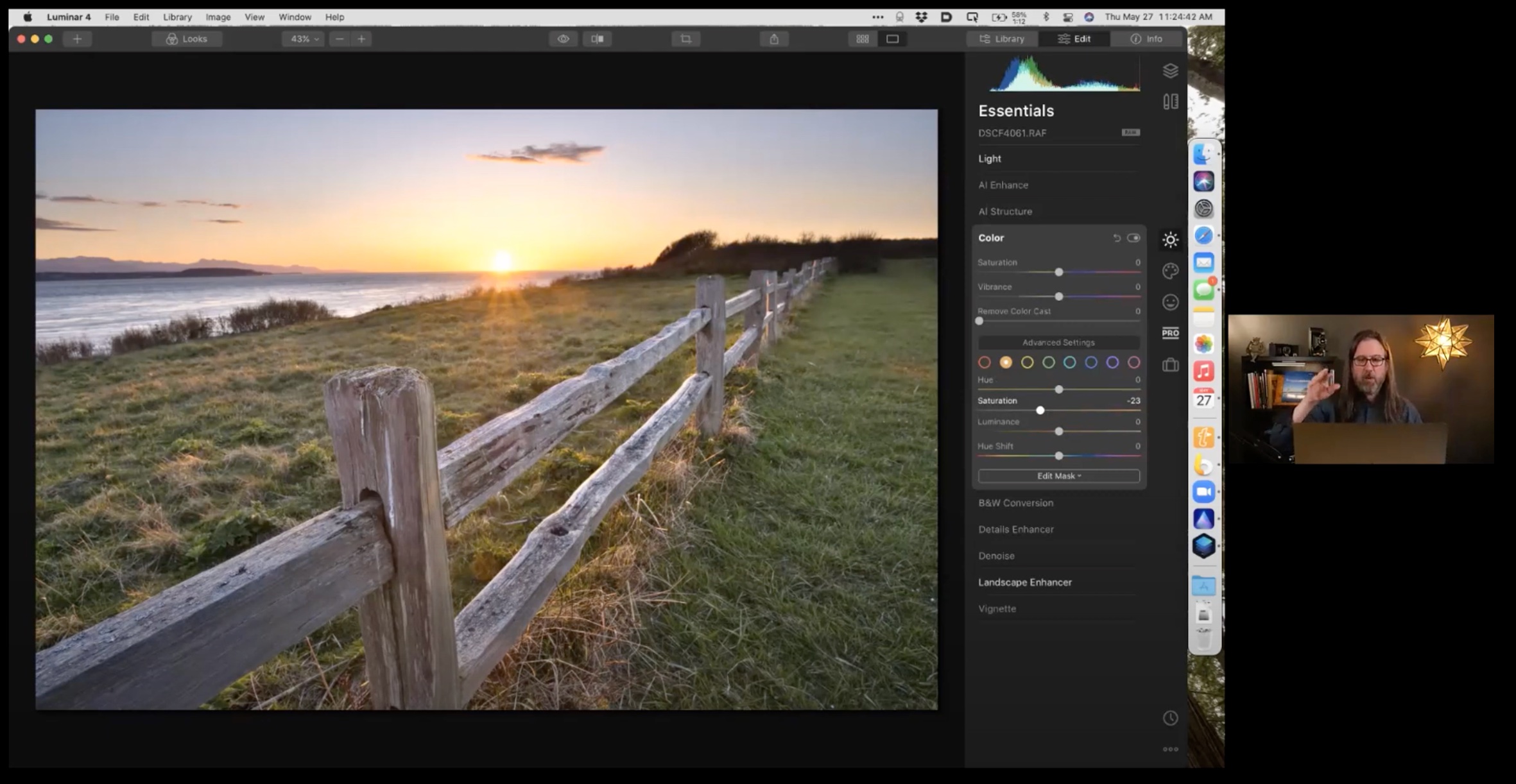Screen dimensions: 1516x784
Task: Click the DSCF4061.RAF filename field
Action: pyautogui.click(x=1012, y=133)
